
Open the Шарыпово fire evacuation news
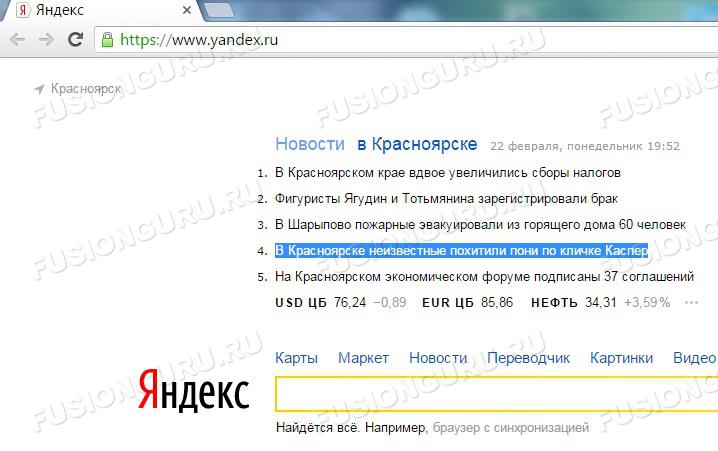tap(480, 225)
